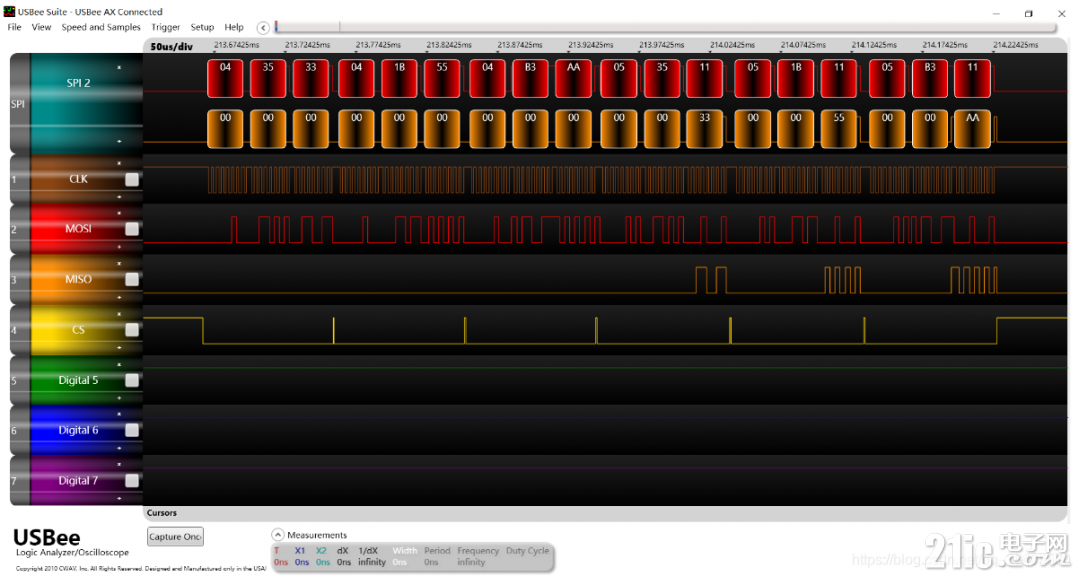Screen dimensions: 1079x576
Task: Click the small plus mark under CLK toggle
Action: [119, 197]
